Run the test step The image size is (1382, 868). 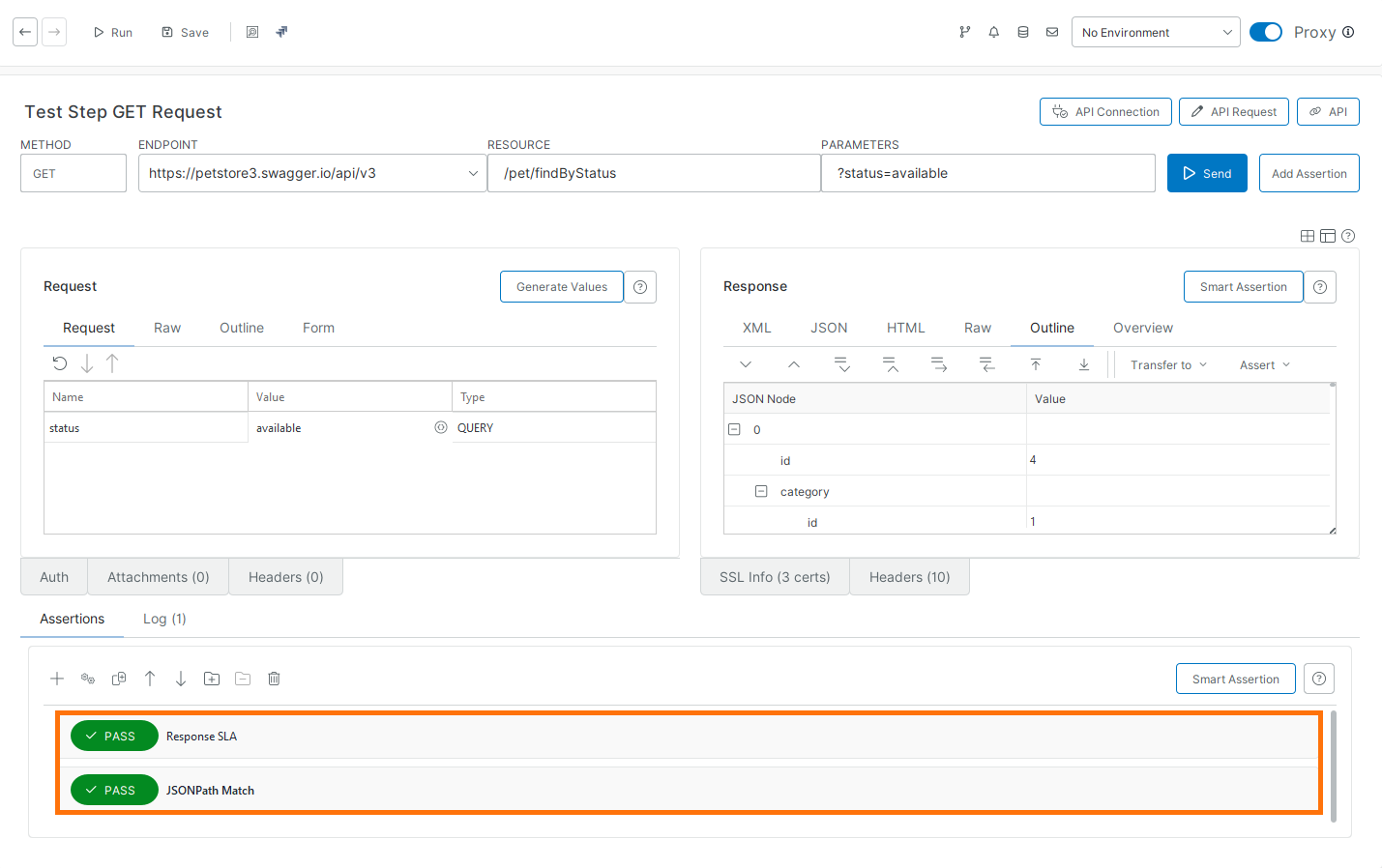pyautogui.click(x=113, y=32)
